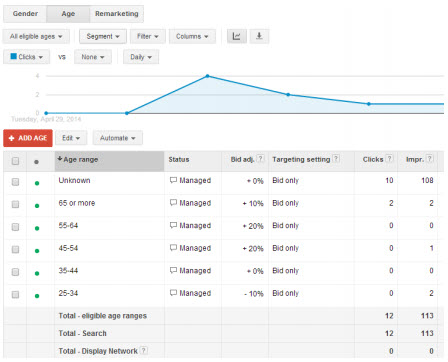Switch to the Gender tab
Viewport: 448px width, 362px height.
(25, 14)
